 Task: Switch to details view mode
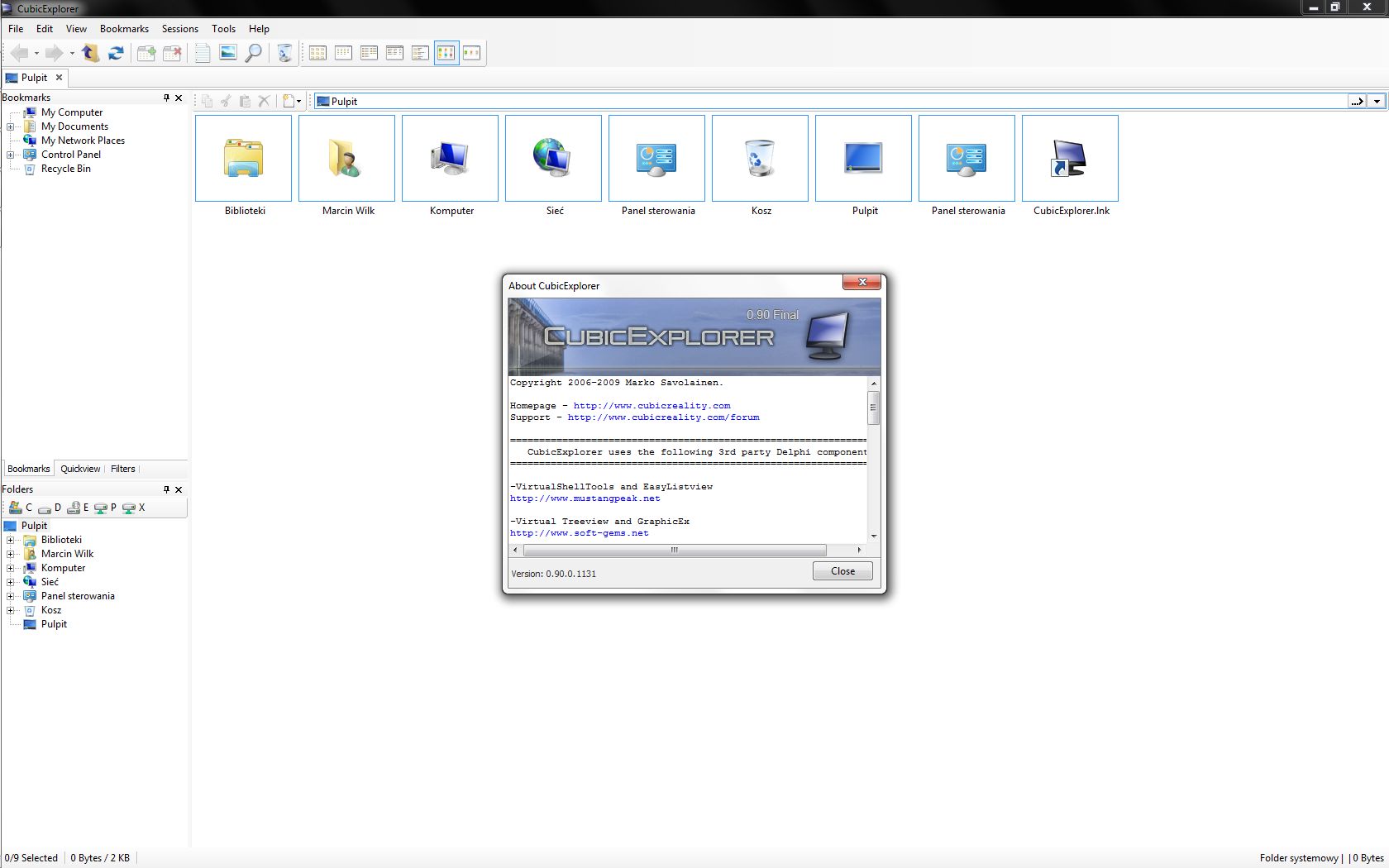(x=394, y=53)
